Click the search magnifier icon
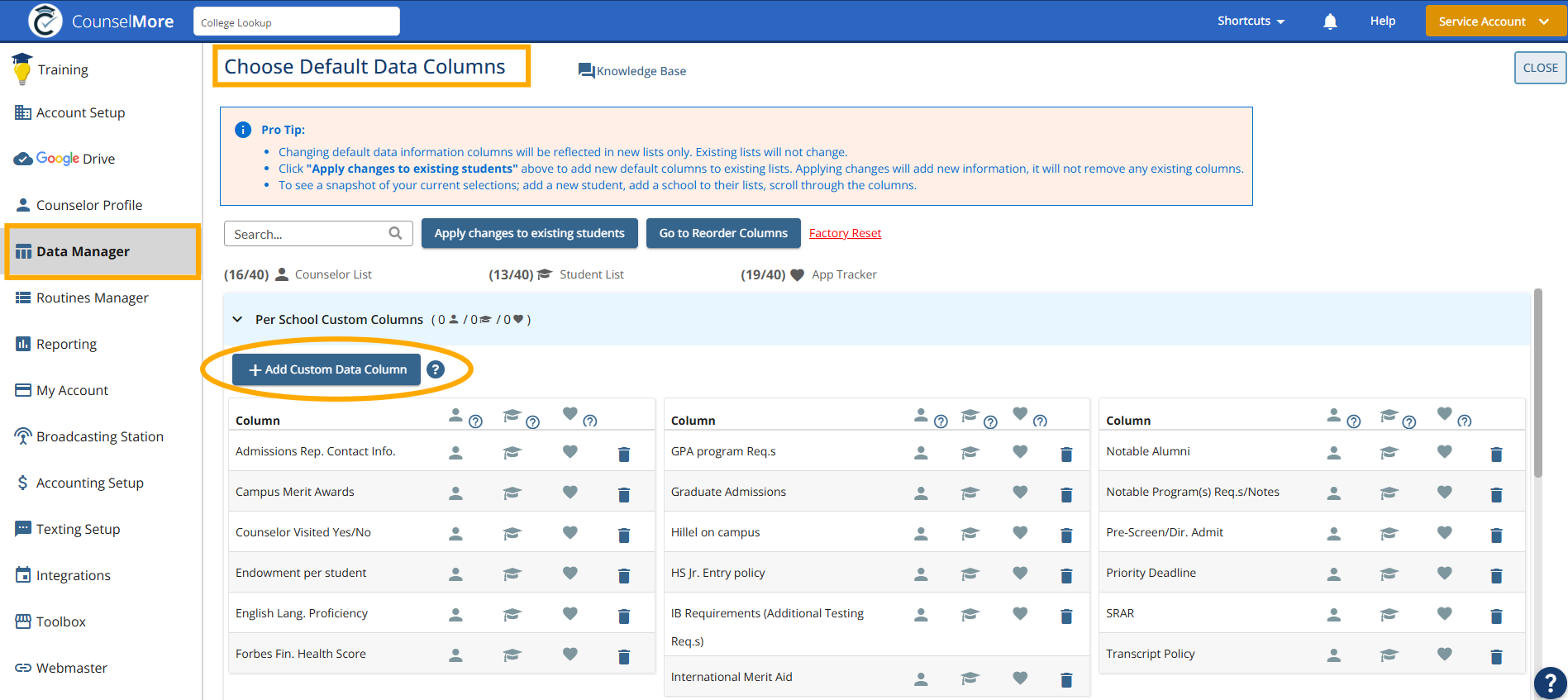The width and height of the screenshot is (1568, 700). [x=395, y=234]
